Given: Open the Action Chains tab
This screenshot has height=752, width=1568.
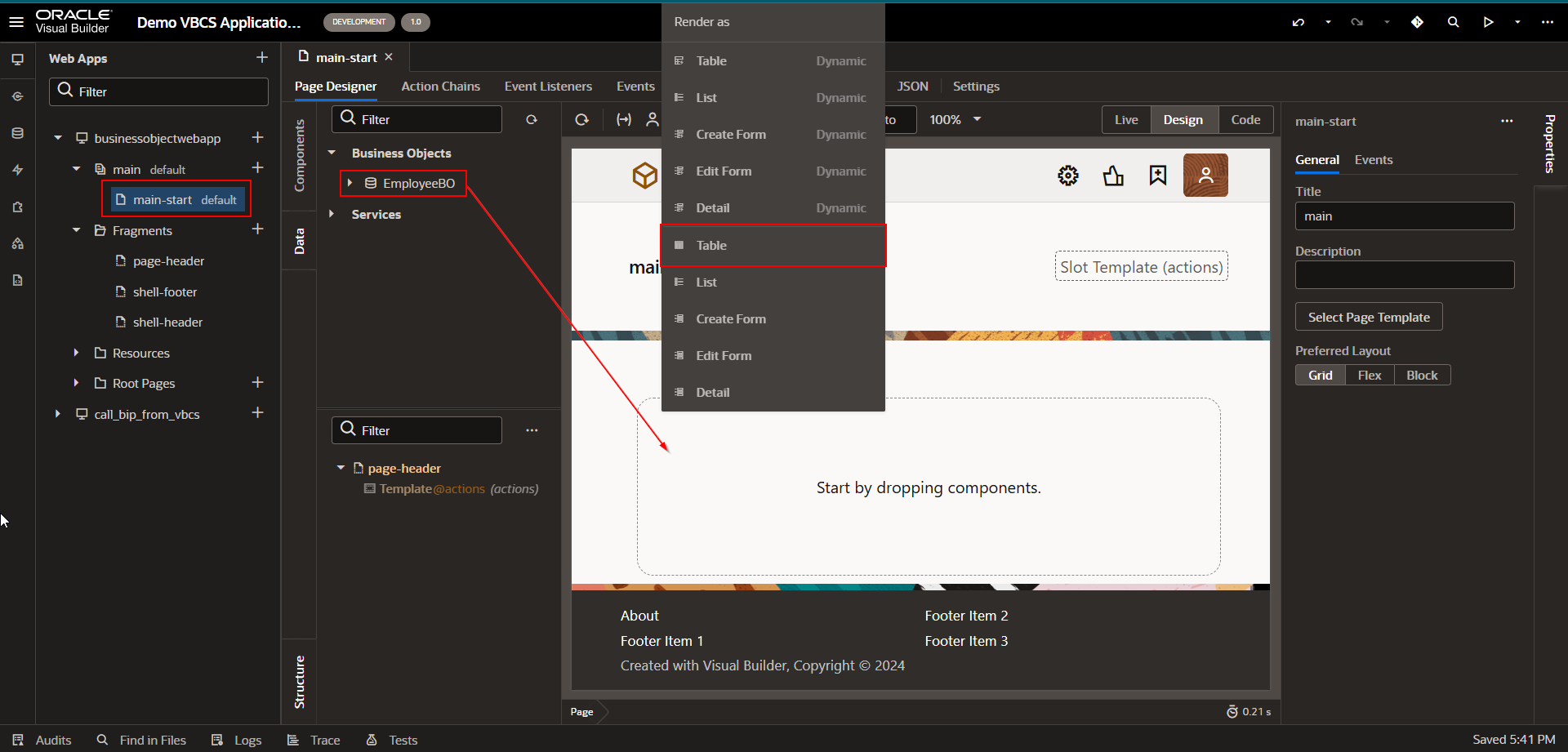Looking at the screenshot, I should tap(440, 86).
